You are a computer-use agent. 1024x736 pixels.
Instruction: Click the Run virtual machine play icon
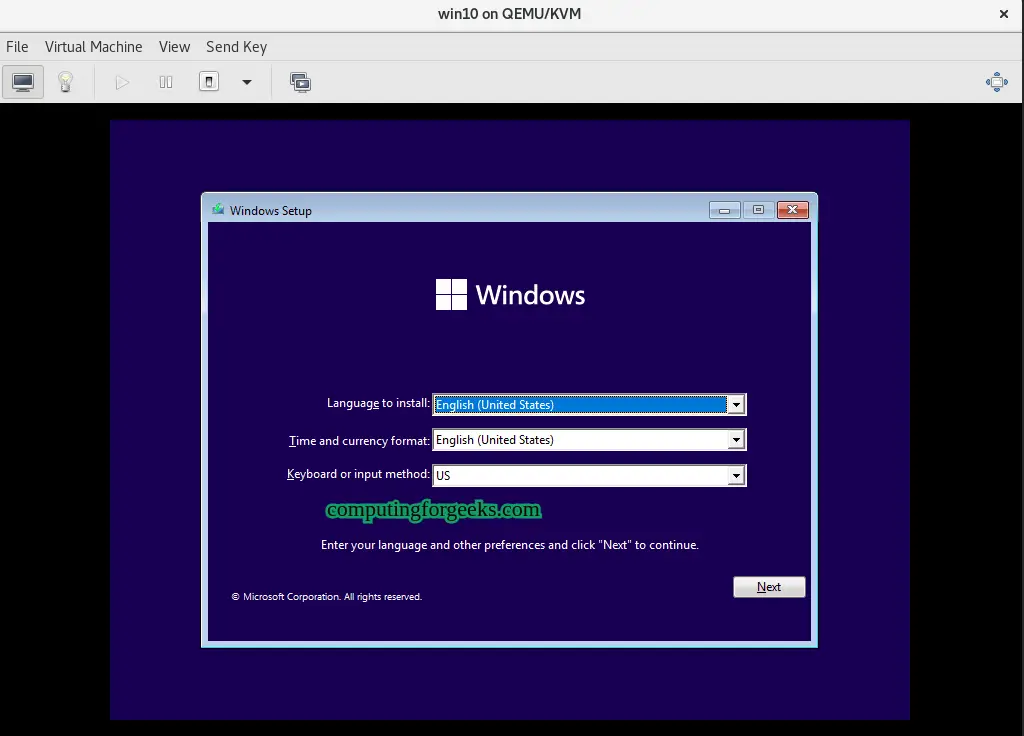tap(122, 82)
